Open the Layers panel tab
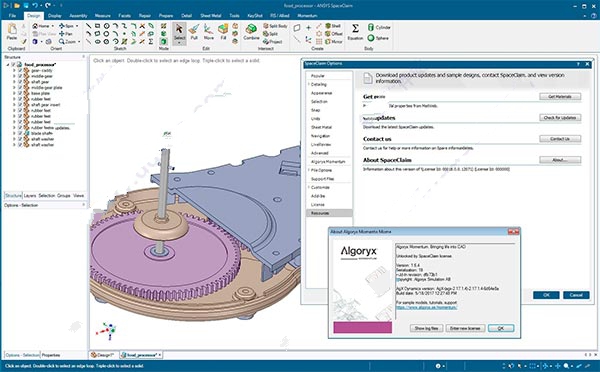 click(x=29, y=196)
